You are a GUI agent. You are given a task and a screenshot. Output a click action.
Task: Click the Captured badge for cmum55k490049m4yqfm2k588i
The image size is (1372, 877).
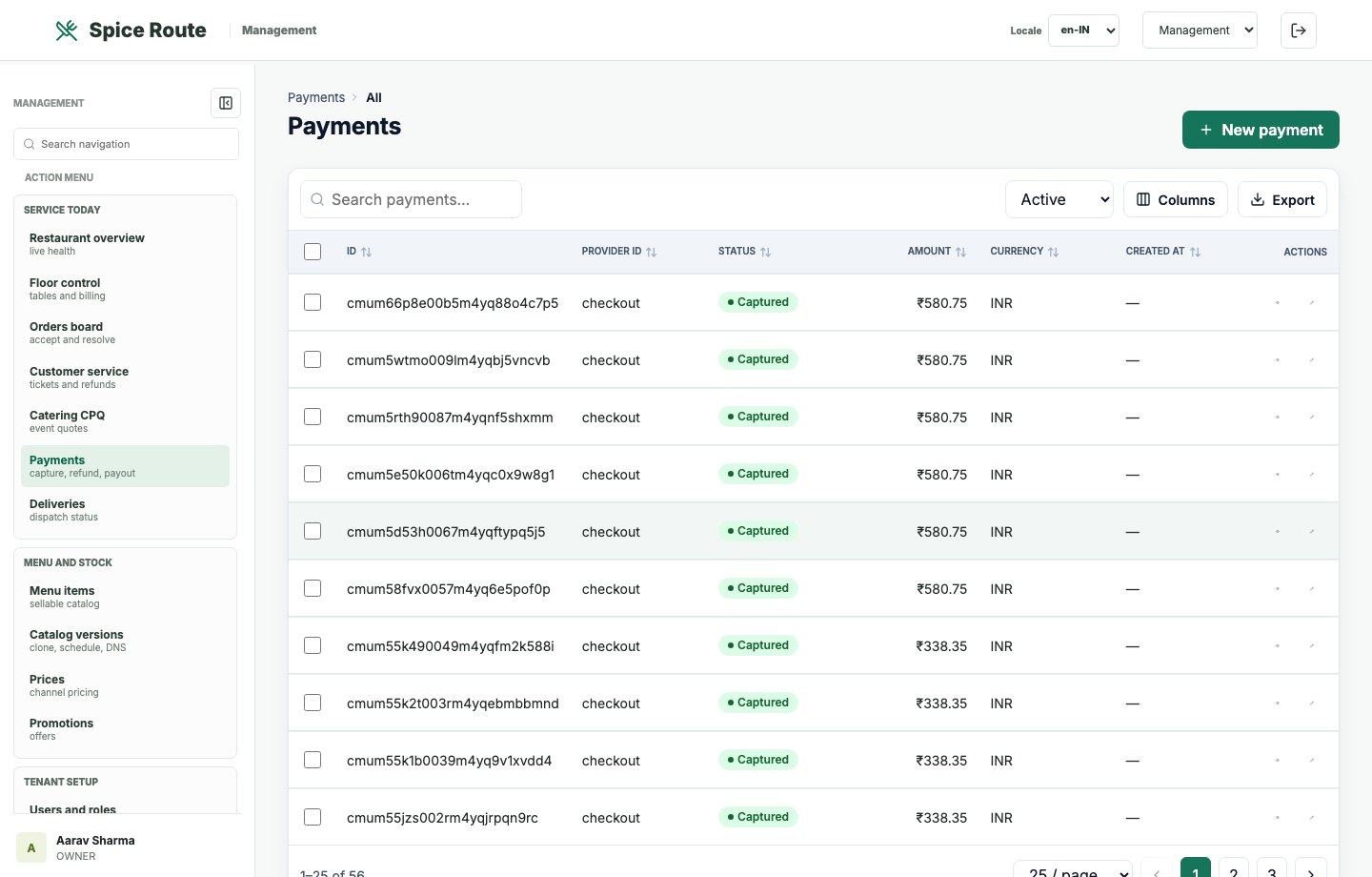757,645
